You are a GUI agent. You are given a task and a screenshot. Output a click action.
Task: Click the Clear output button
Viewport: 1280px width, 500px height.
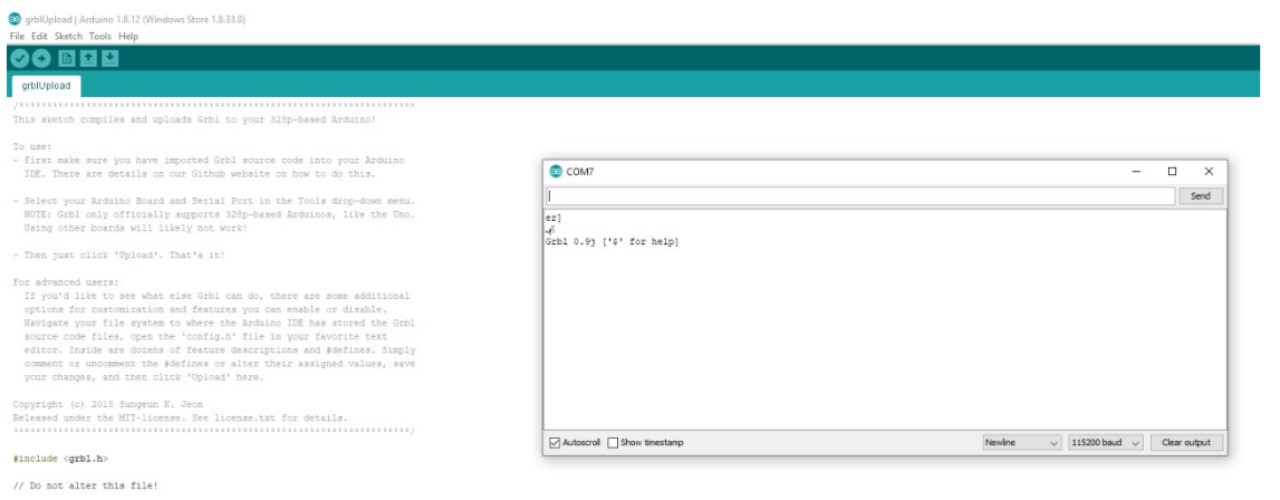pyautogui.click(x=1186, y=442)
